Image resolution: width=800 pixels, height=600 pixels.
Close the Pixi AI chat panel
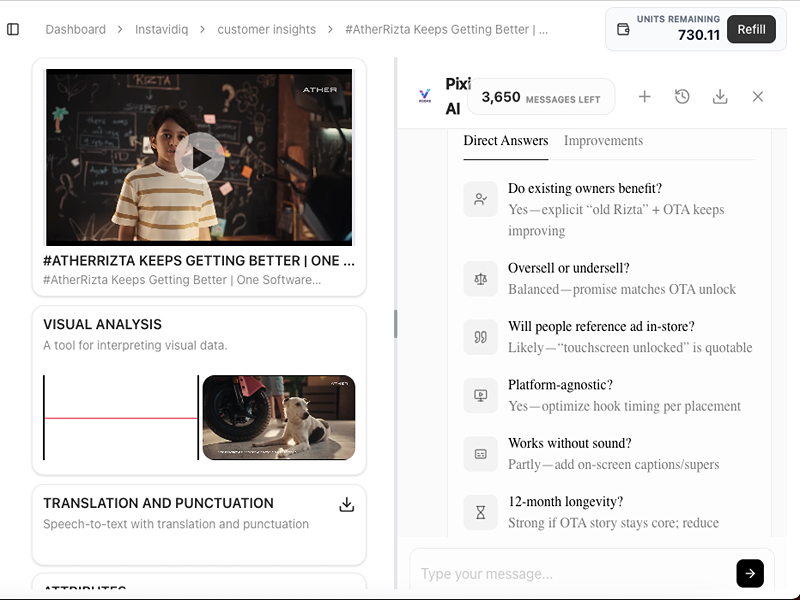click(x=757, y=96)
